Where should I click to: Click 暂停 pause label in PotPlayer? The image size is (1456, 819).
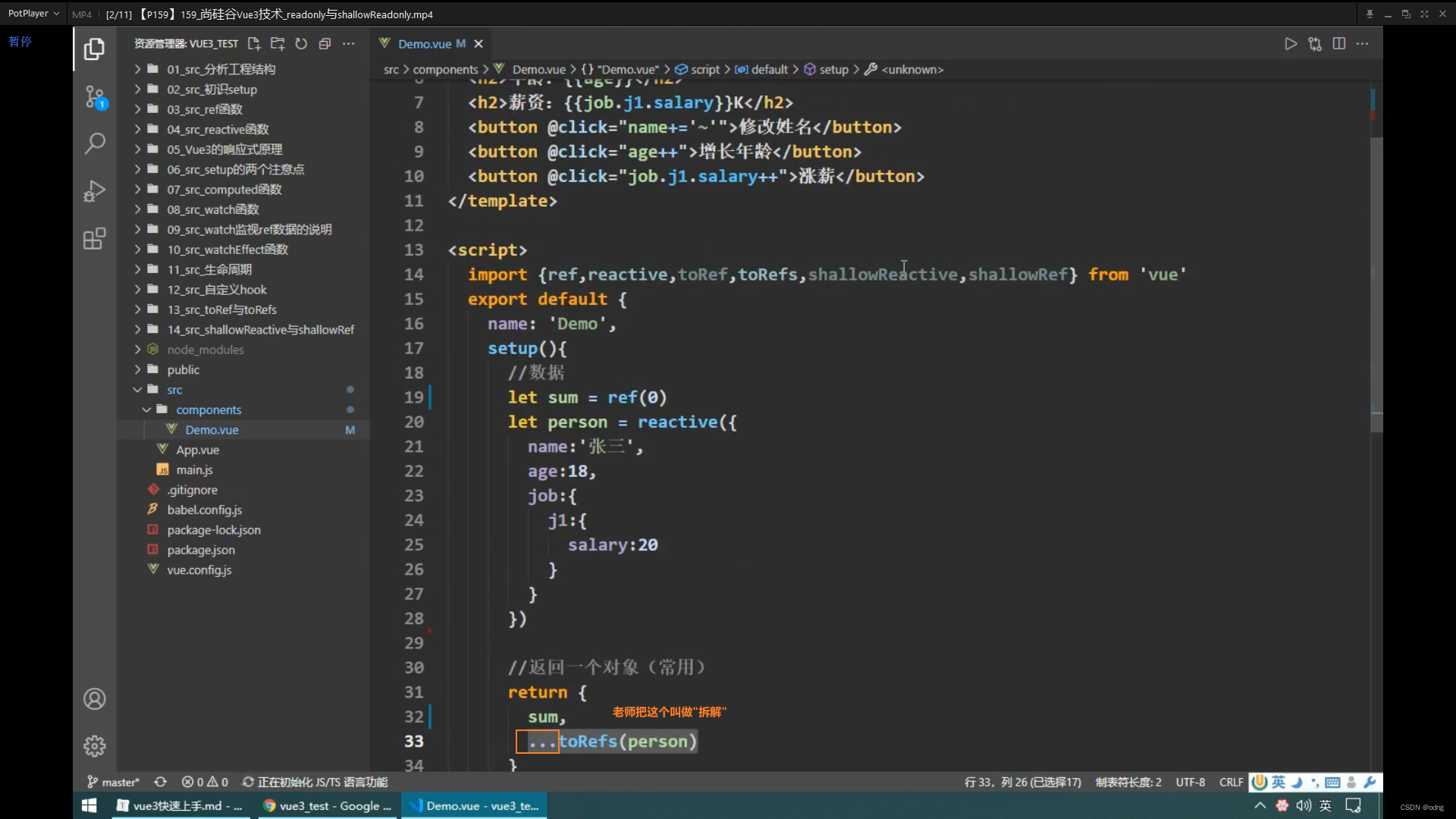tap(20, 42)
